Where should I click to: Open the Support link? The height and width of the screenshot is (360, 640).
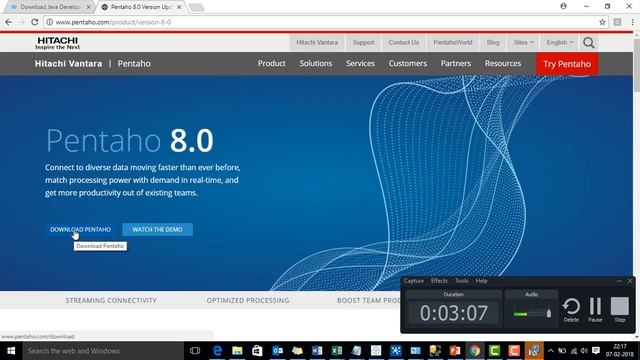click(x=363, y=42)
